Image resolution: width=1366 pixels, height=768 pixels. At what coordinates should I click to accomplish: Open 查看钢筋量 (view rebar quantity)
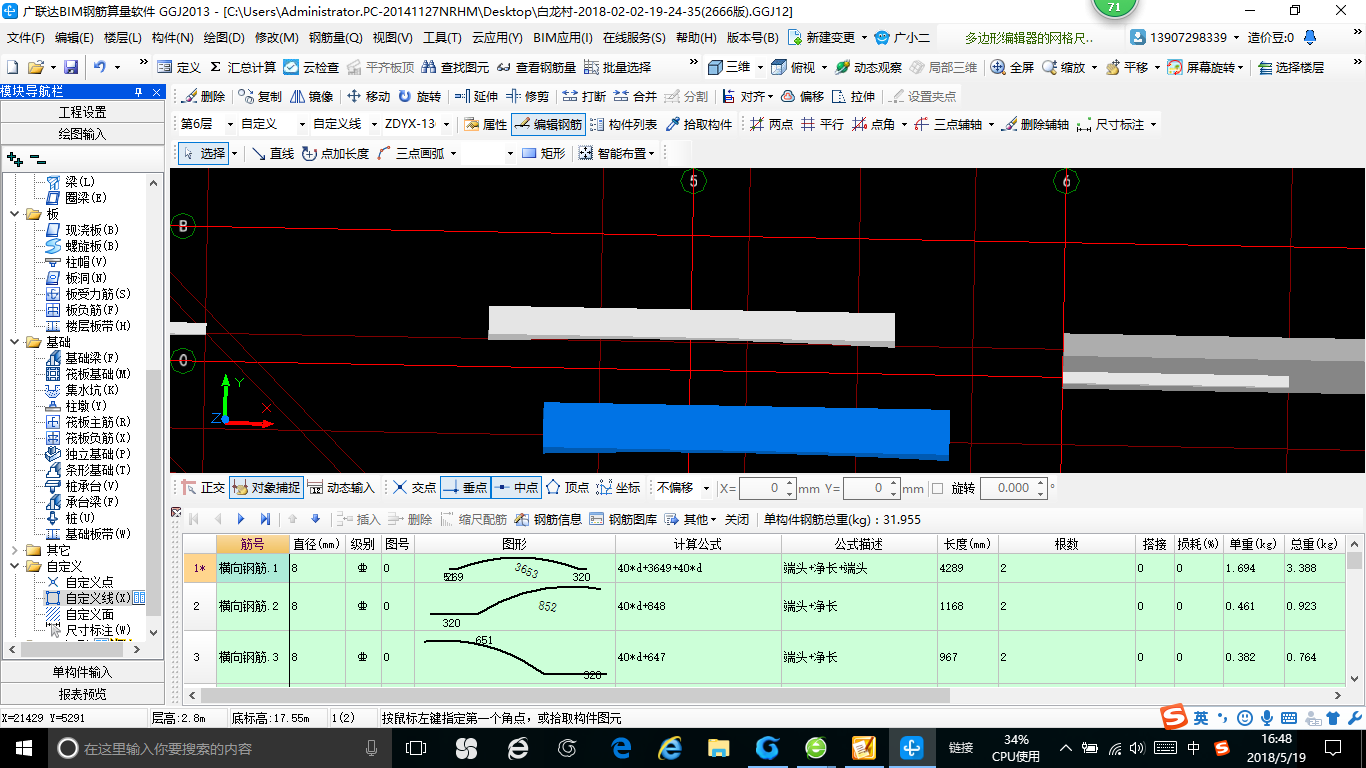click(536, 67)
